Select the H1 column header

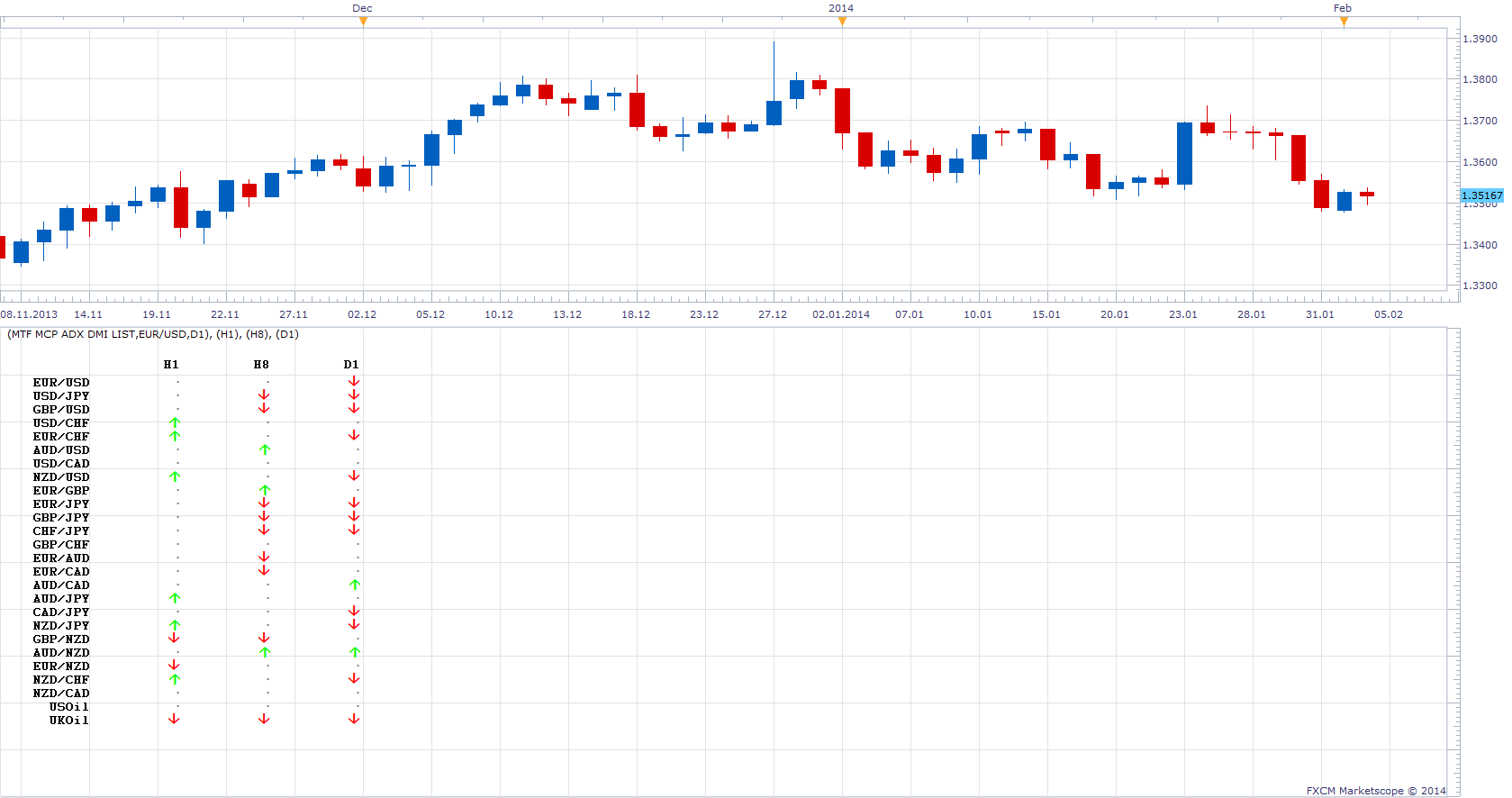tap(171, 365)
